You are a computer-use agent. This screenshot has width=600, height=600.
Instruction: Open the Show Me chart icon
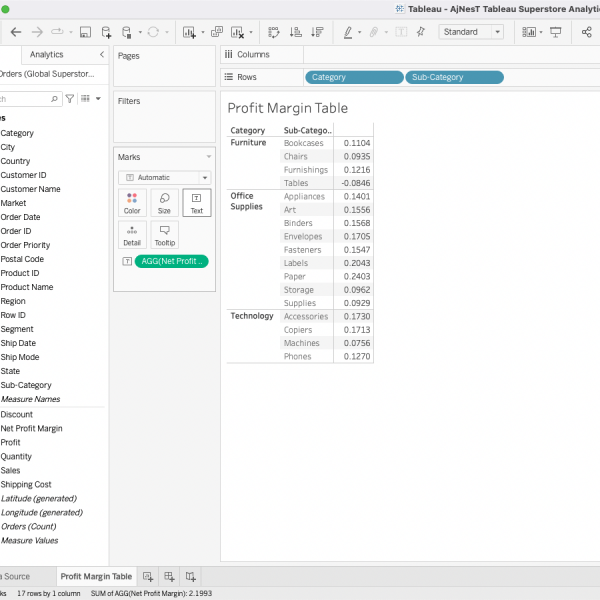tap(528, 32)
